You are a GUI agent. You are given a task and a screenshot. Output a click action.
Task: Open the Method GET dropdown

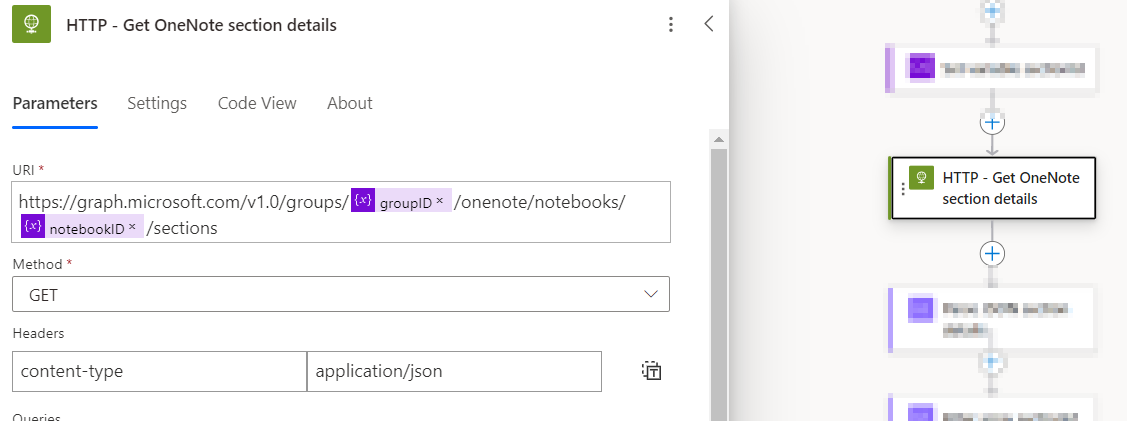pos(341,295)
